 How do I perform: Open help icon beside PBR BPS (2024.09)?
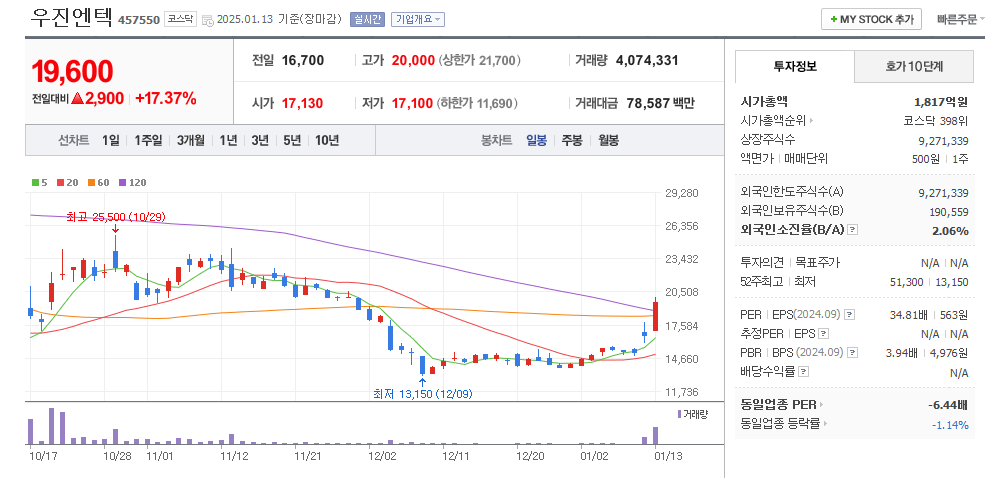(x=853, y=352)
